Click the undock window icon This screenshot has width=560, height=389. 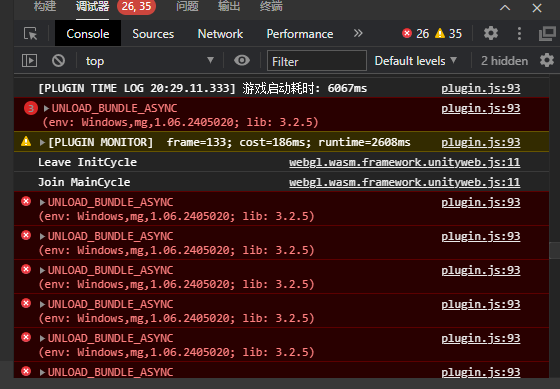547,34
